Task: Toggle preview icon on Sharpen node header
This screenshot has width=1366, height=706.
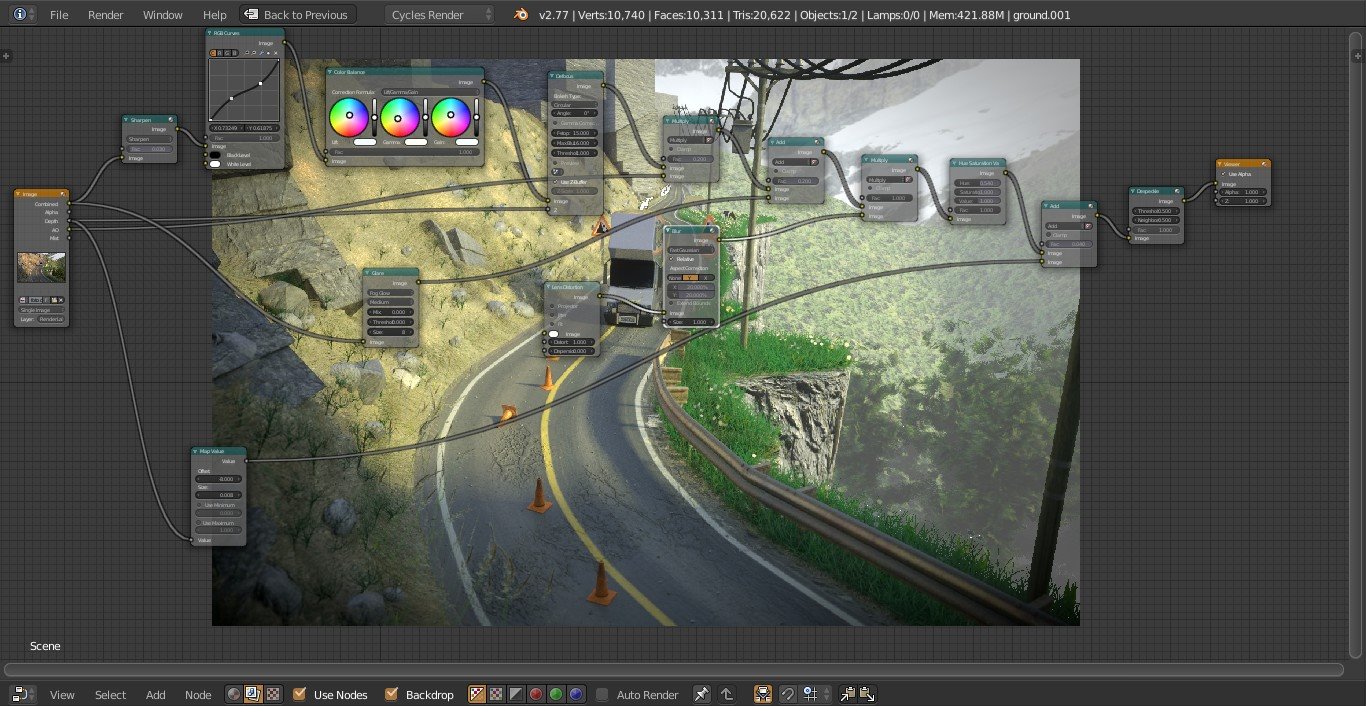Action: tap(171, 119)
